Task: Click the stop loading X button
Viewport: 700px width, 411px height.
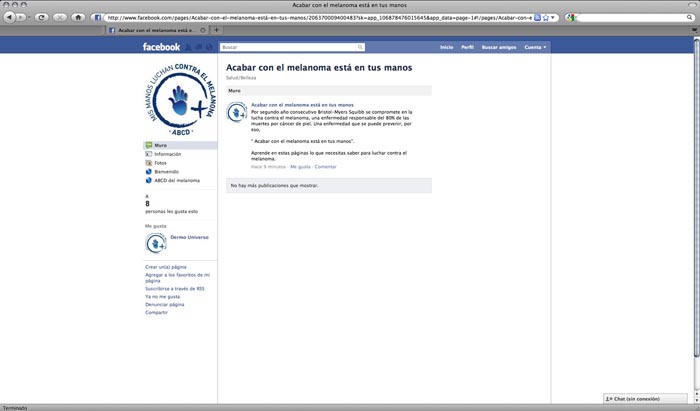Action: (60, 17)
